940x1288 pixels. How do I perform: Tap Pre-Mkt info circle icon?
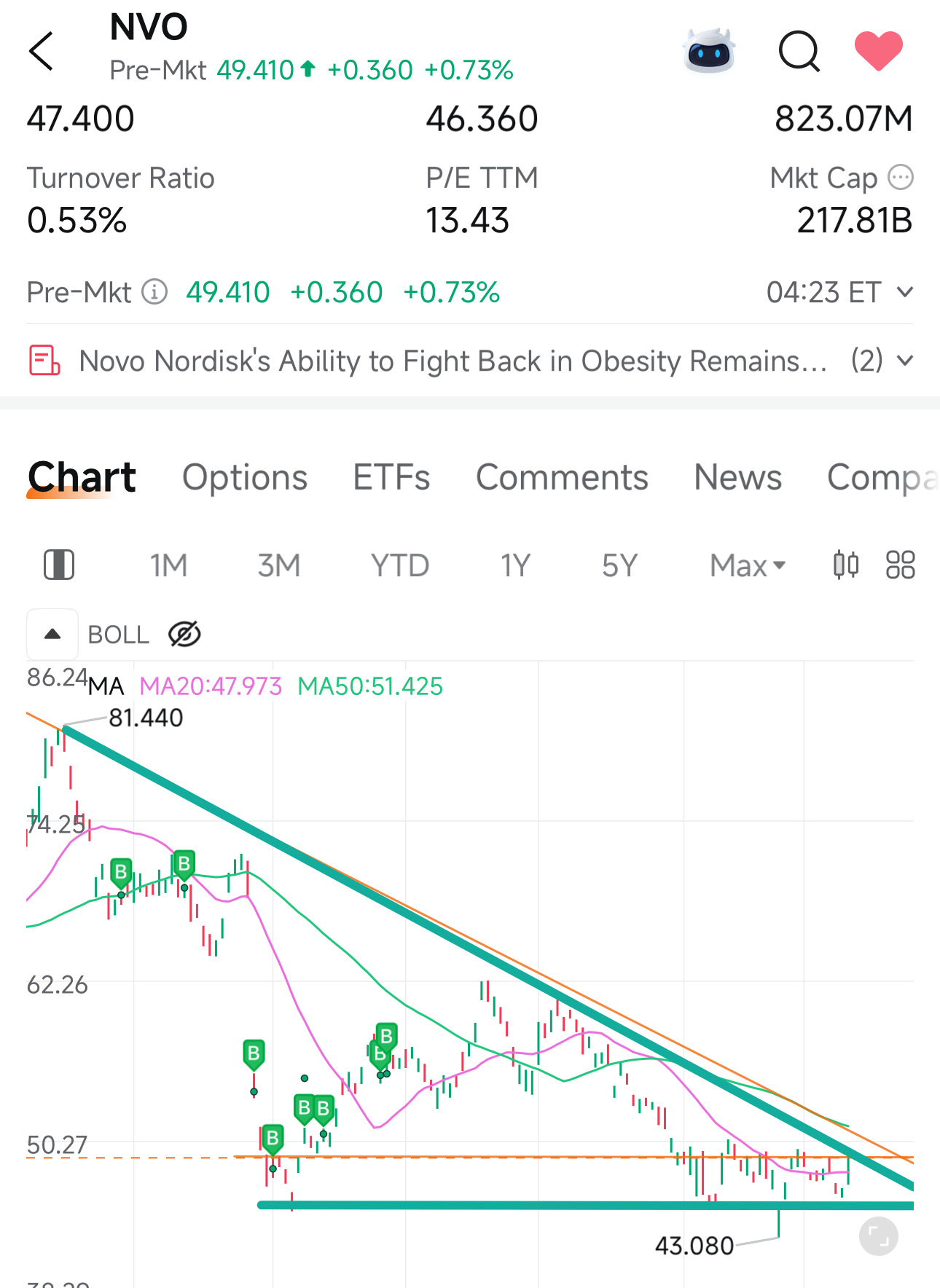pos(154,292)
